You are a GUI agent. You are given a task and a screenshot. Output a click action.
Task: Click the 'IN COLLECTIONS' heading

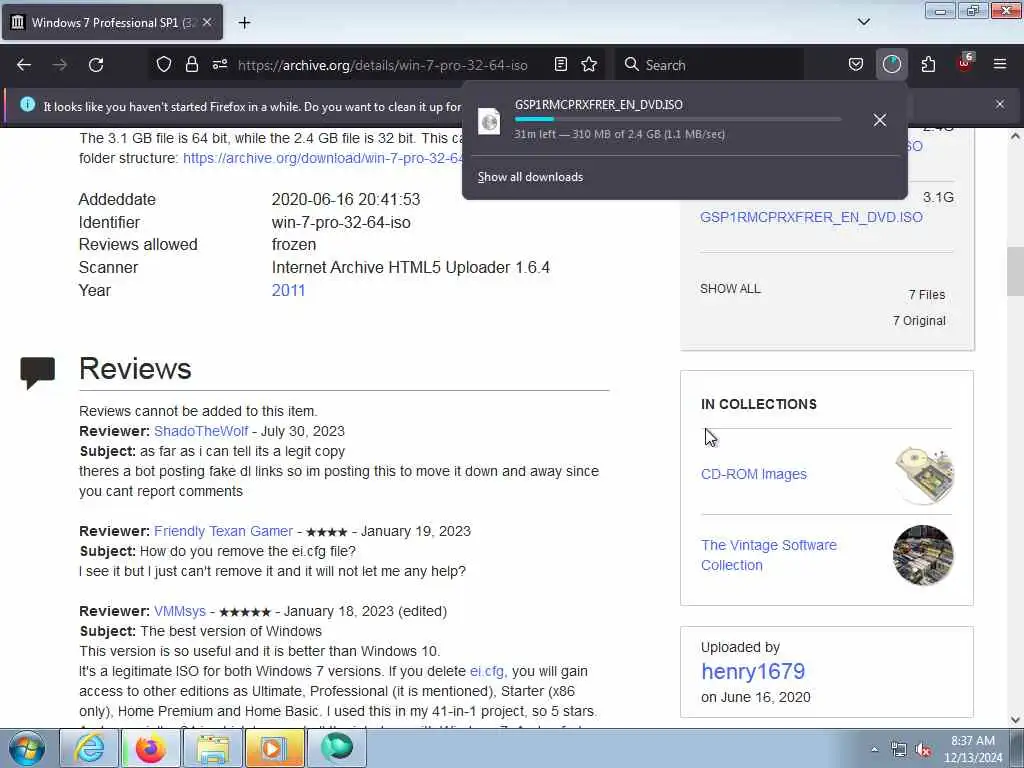coord(759,404)
